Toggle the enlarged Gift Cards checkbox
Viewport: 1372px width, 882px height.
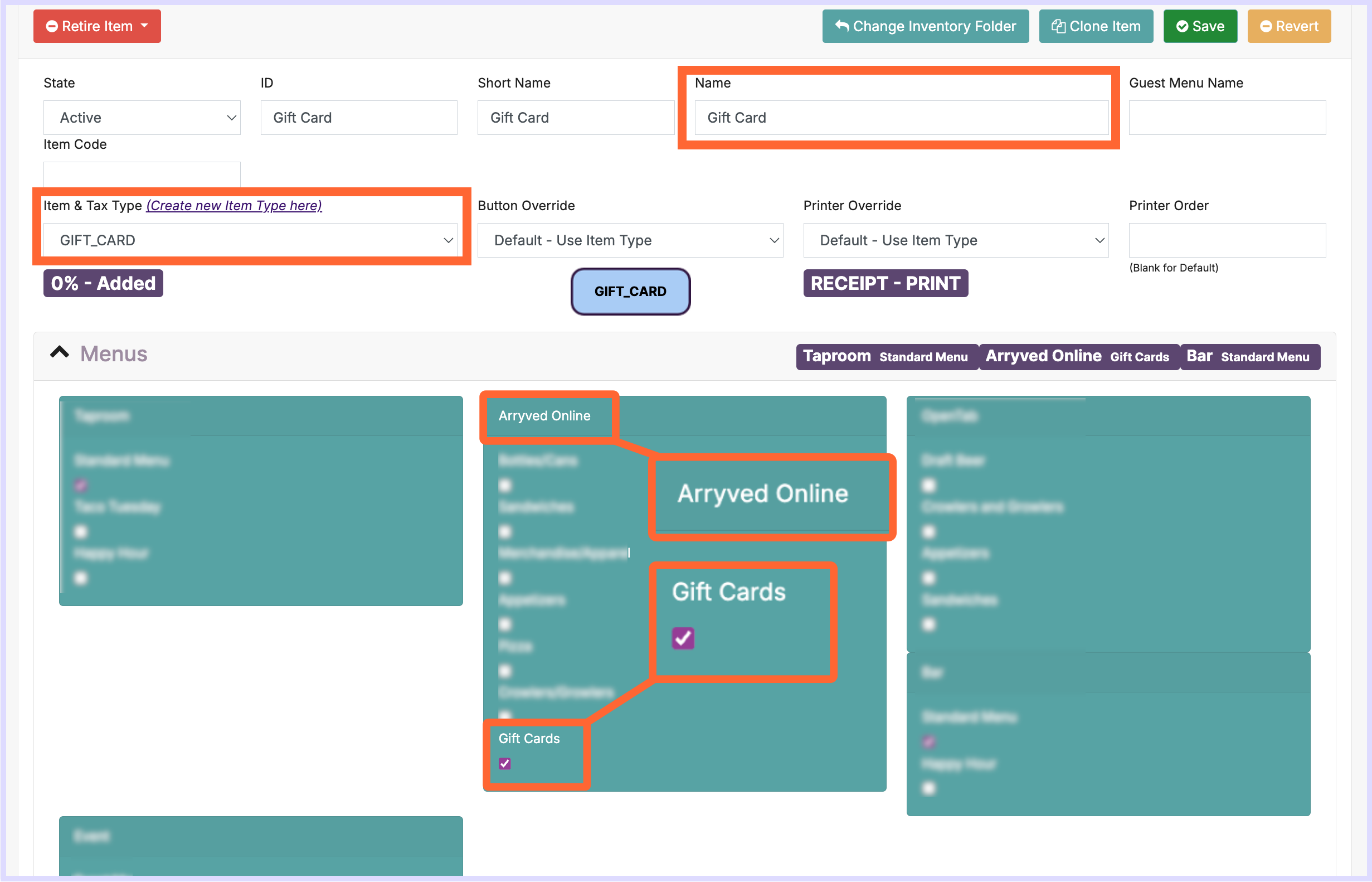[x=682, y=638]
